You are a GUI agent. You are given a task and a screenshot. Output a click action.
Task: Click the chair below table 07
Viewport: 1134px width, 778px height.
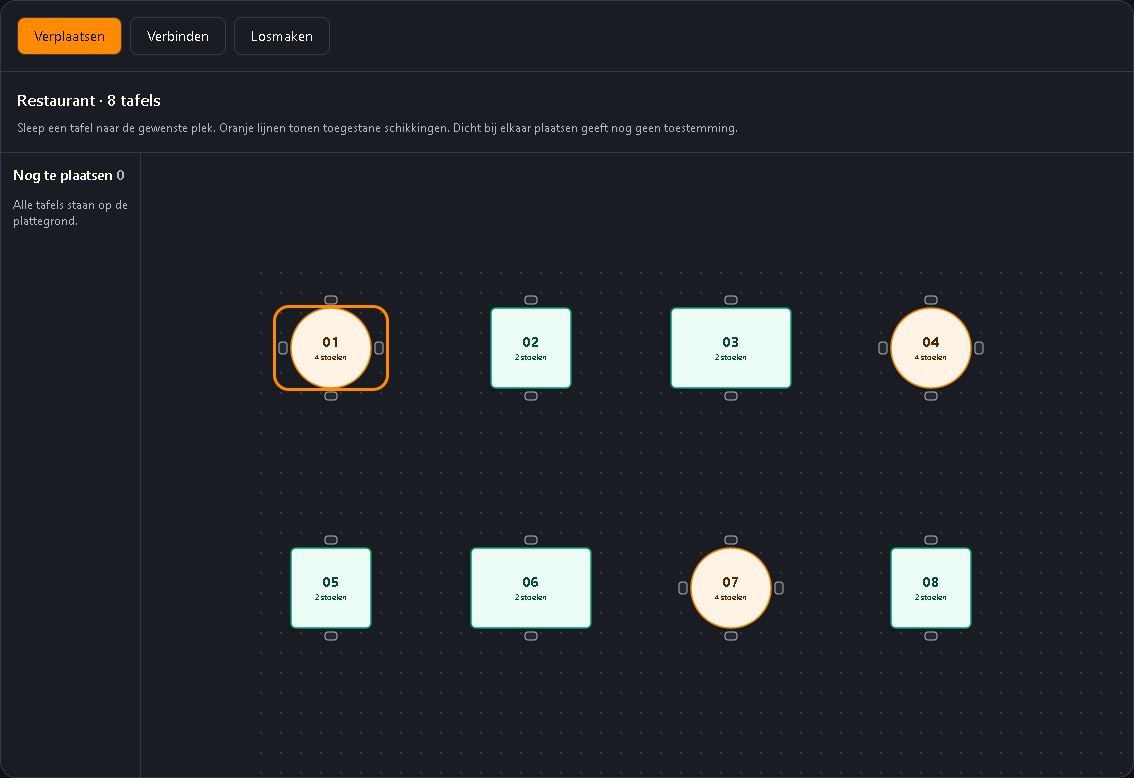(x=731, y=636)
